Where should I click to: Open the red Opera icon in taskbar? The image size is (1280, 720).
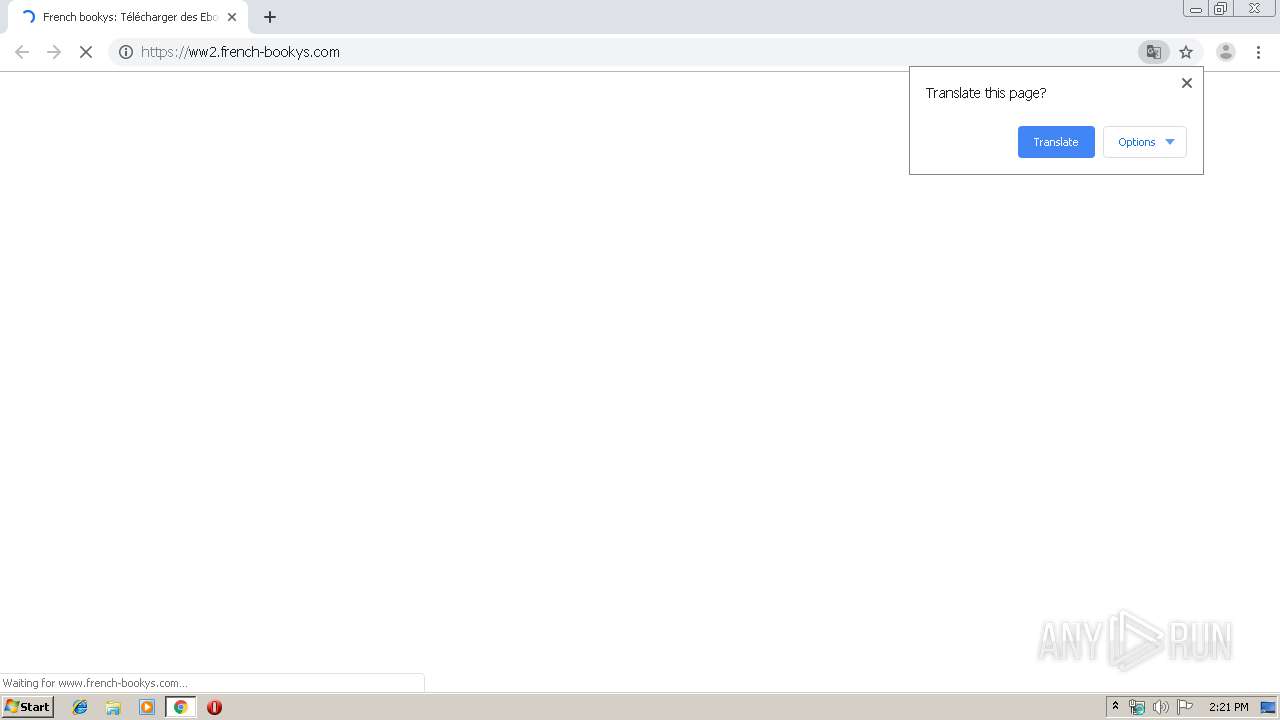(x=214, y=707)
